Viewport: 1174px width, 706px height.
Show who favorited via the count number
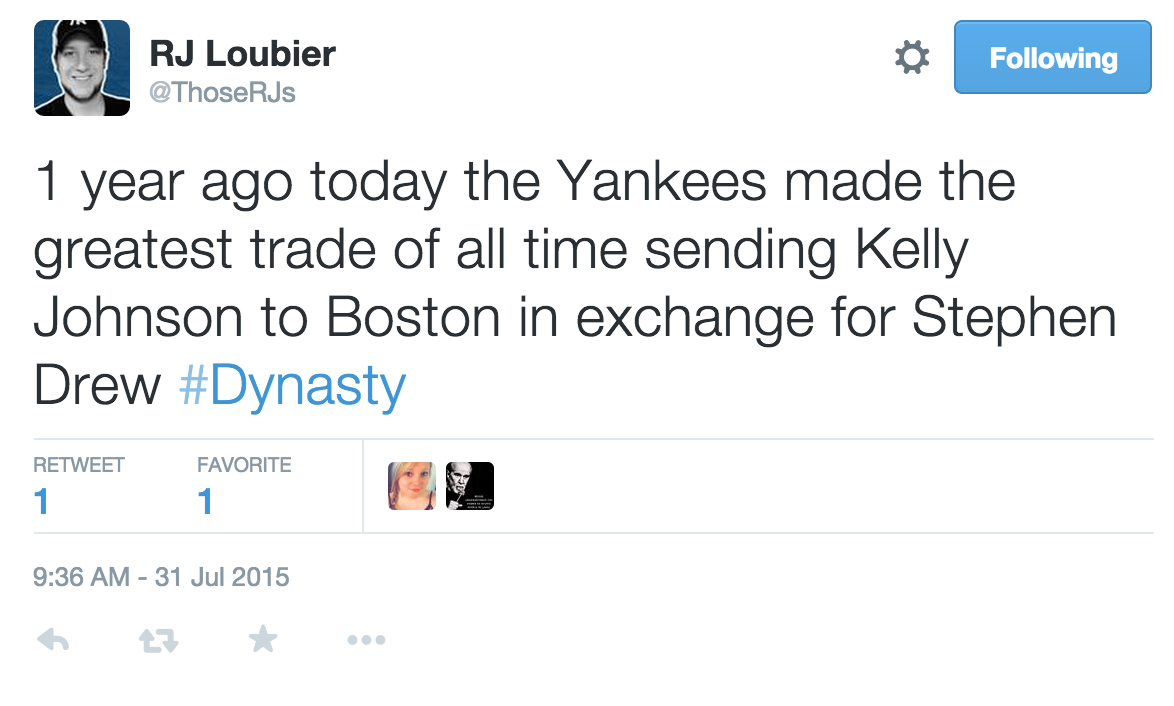[x=205, y=501]
